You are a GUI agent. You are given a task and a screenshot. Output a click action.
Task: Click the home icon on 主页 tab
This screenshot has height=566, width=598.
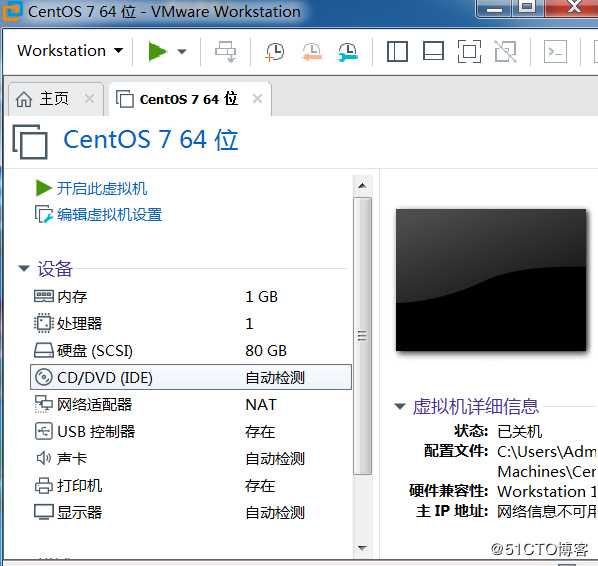(x=24, y=100)
